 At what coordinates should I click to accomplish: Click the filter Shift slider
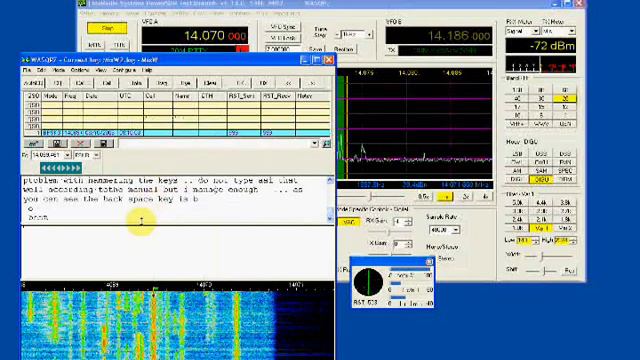[541, 271]
